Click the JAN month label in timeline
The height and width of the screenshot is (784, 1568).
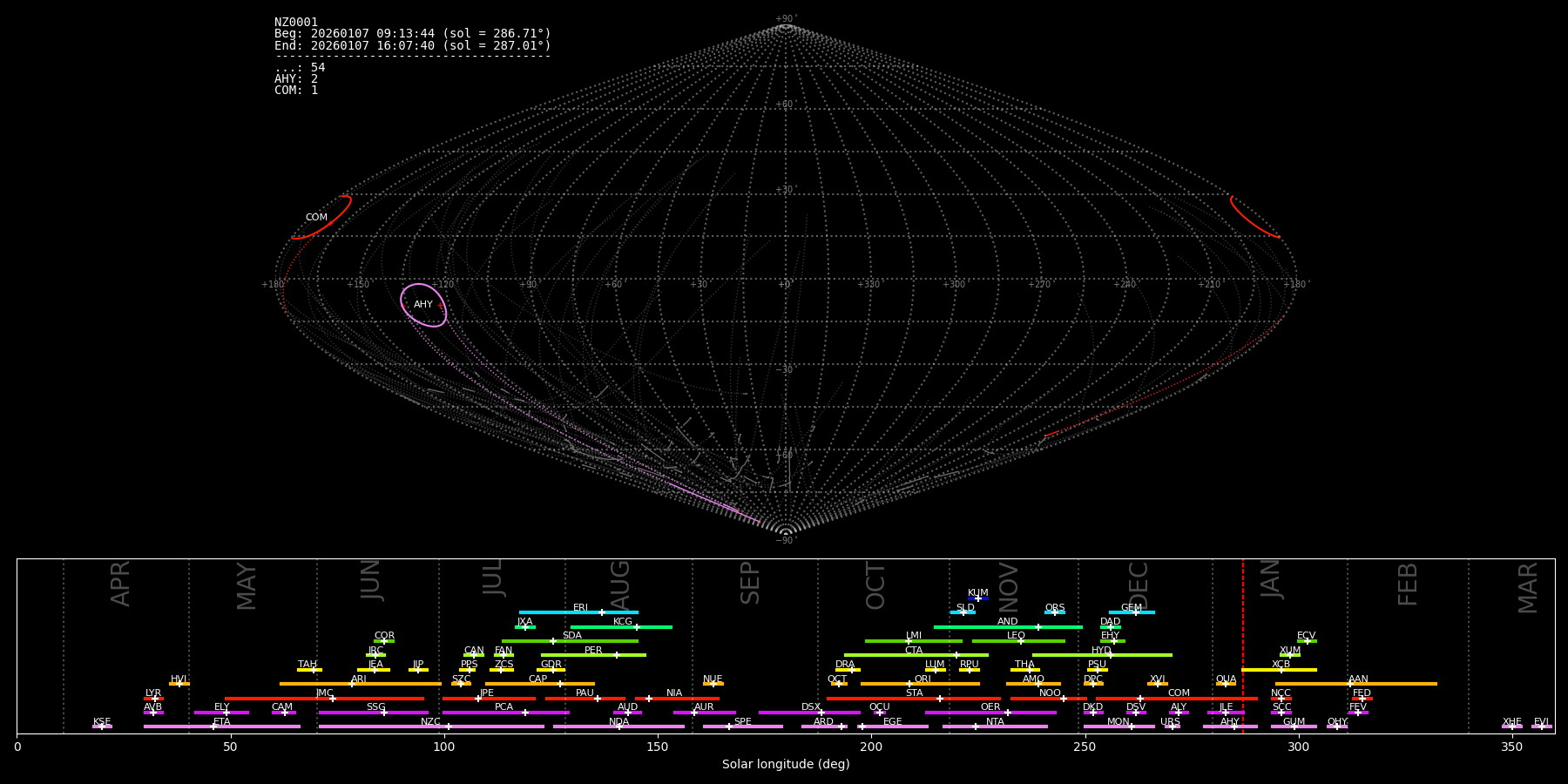click(x=1271, y=579)
